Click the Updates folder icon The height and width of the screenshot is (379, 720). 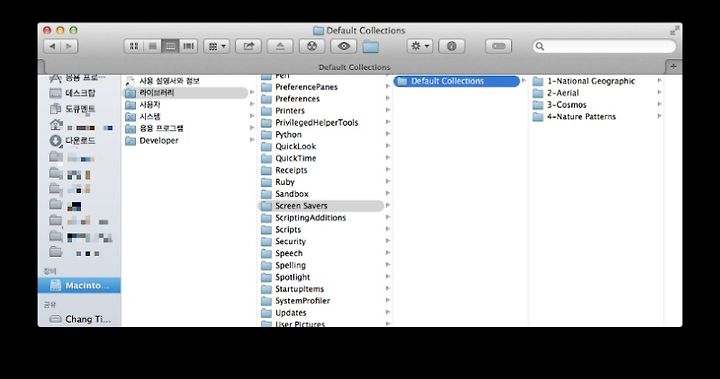click(266, 313)
